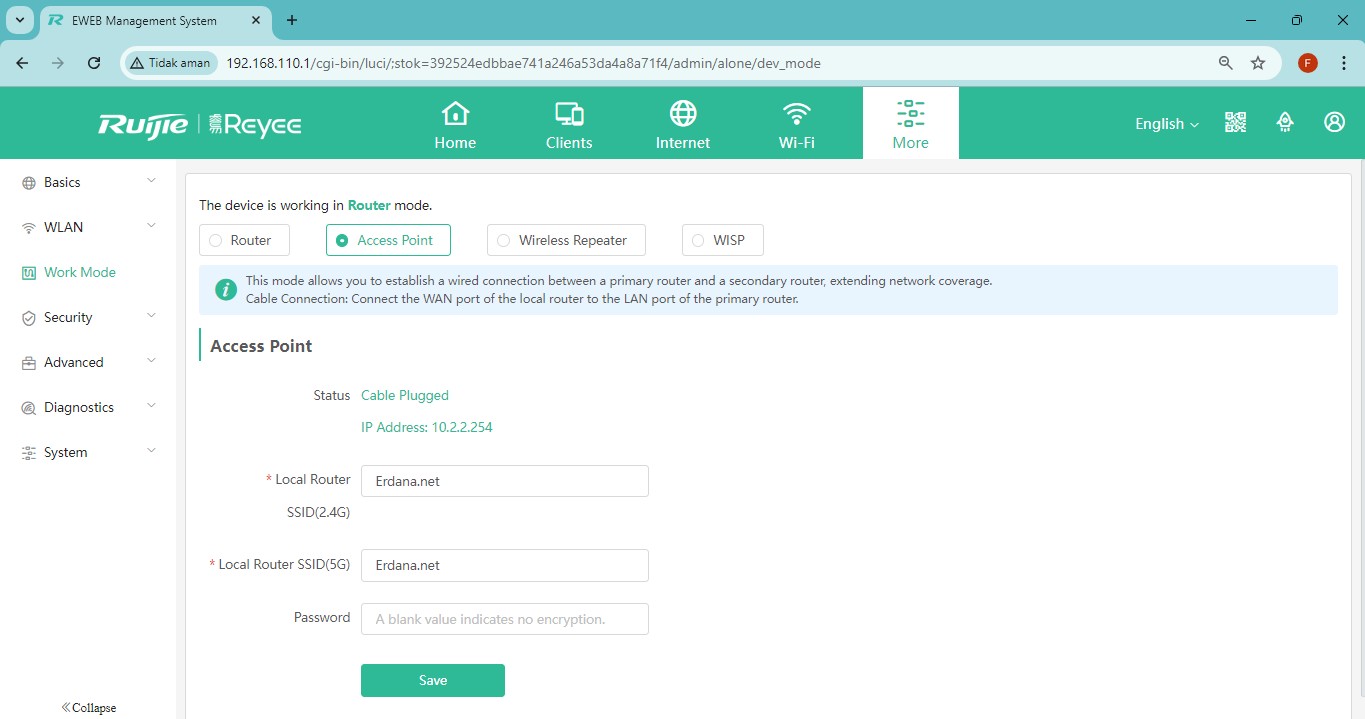This screenshot has height=719, width=1365.
Task: Show the QR code icon
Action: [x=1235, y=122]
